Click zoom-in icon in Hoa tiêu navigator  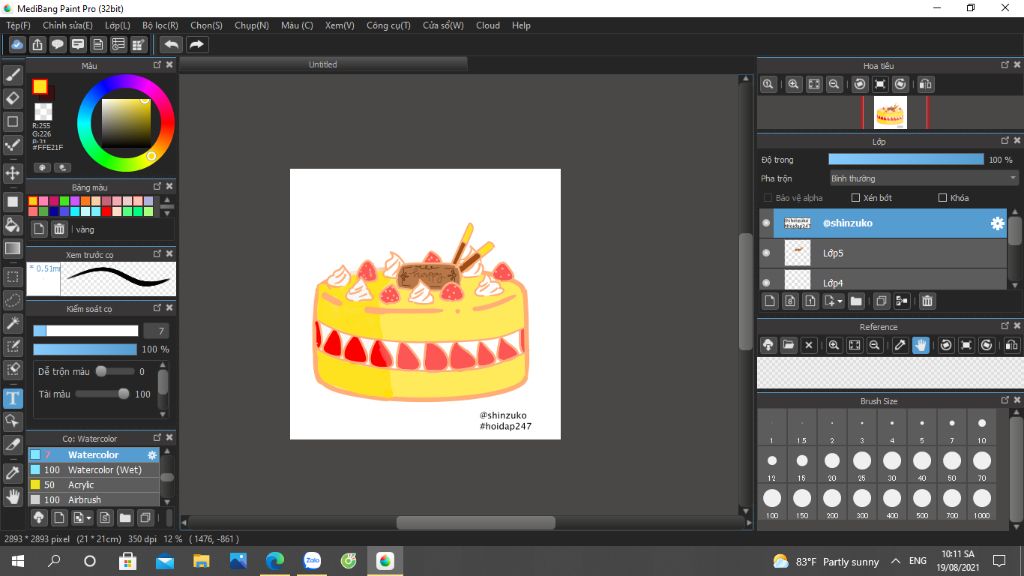pos(793,85)
